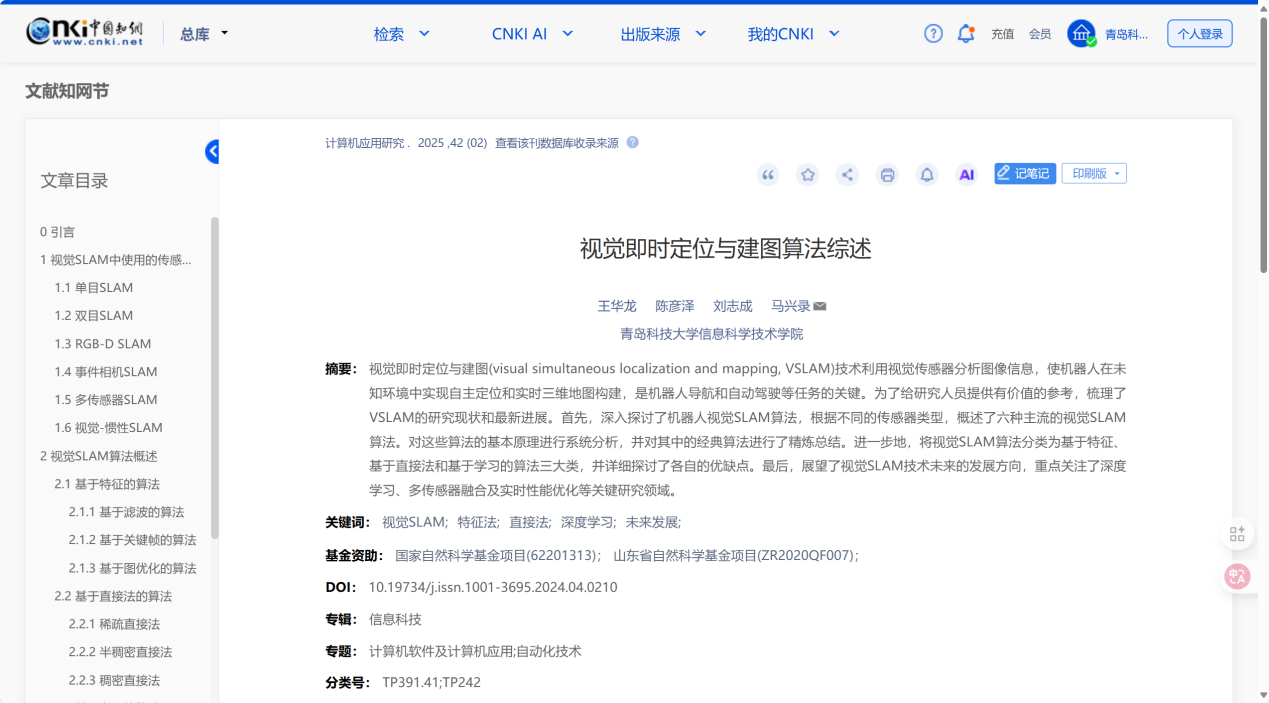Open the AI assistant icon
Image resolution: width=1269 pixels, height=703 pixels.
[966, 175]
